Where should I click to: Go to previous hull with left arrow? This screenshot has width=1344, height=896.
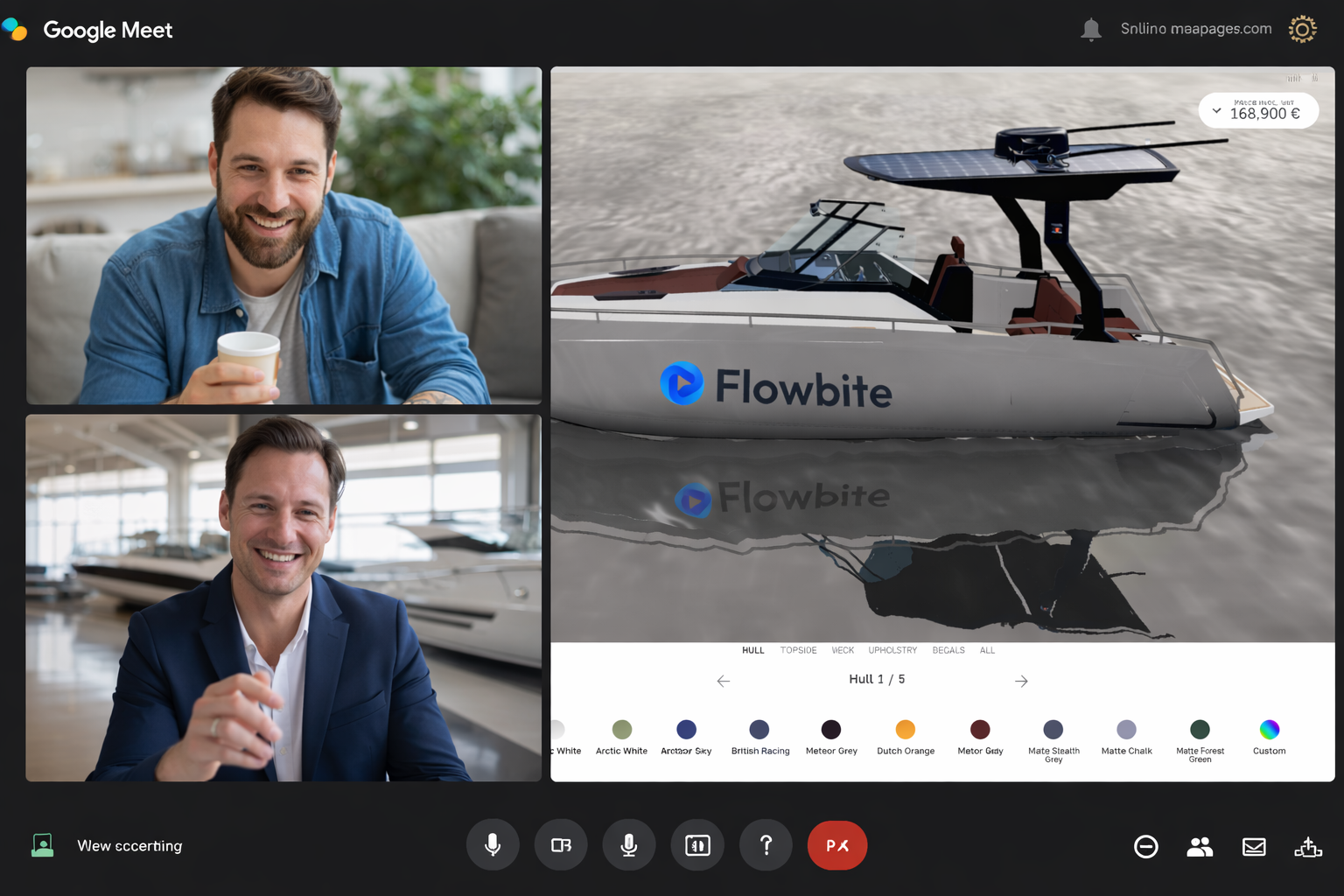[x=723, y=681]
